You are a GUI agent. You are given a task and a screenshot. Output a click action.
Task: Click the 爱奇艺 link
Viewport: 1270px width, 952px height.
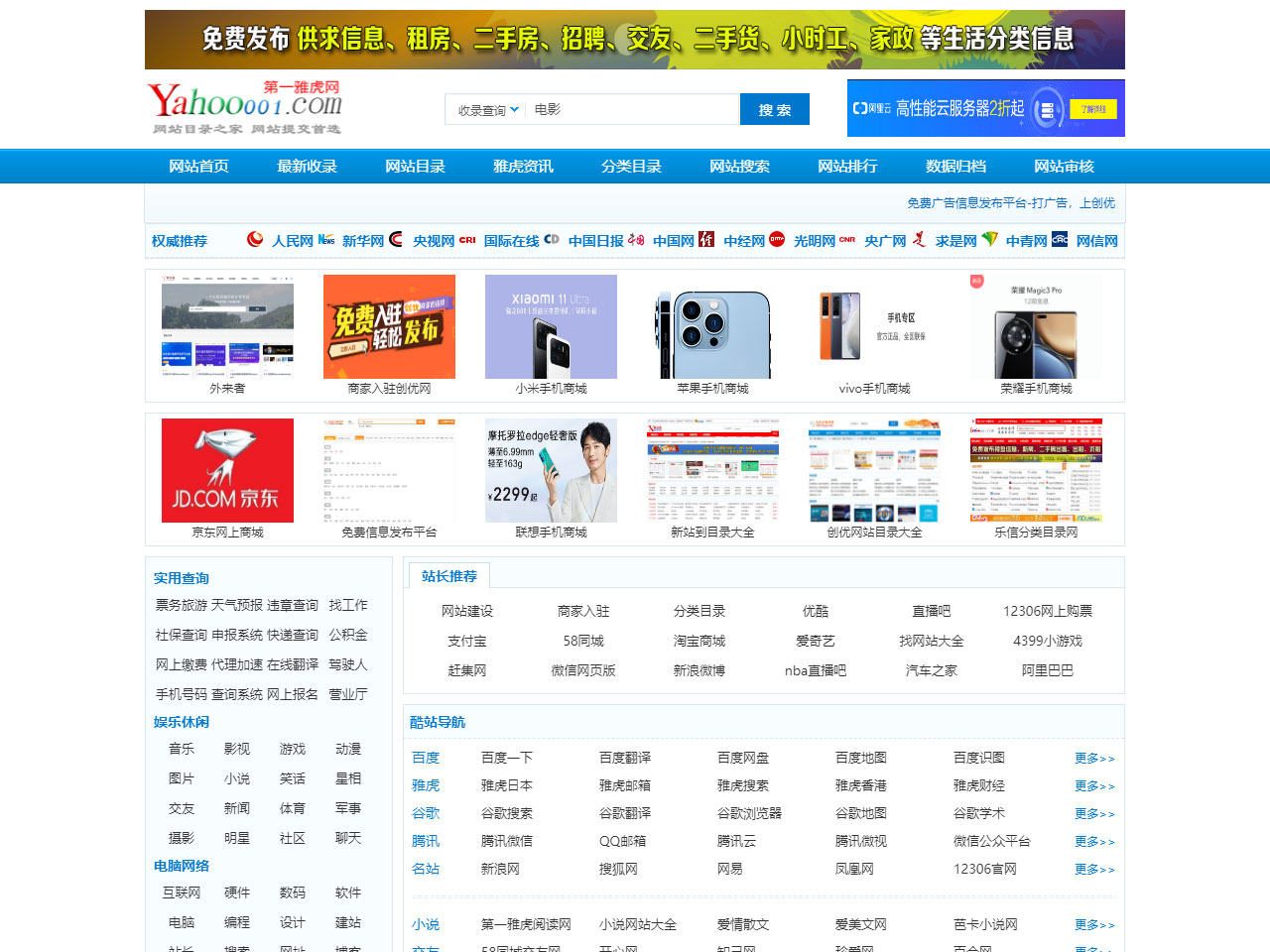pyautogui.click(x=816, y=641)
